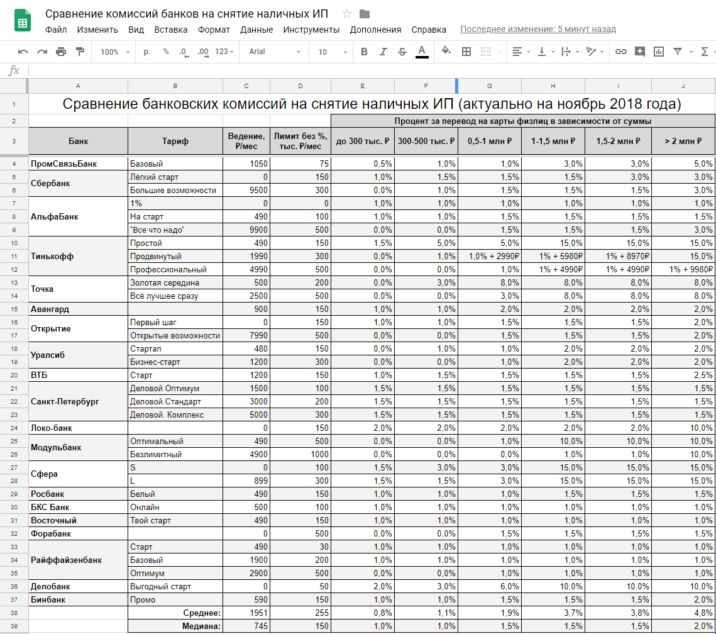This screenshot has height=634, width=716.
Task: Print the spreadsheet
Action: [61, 52]
